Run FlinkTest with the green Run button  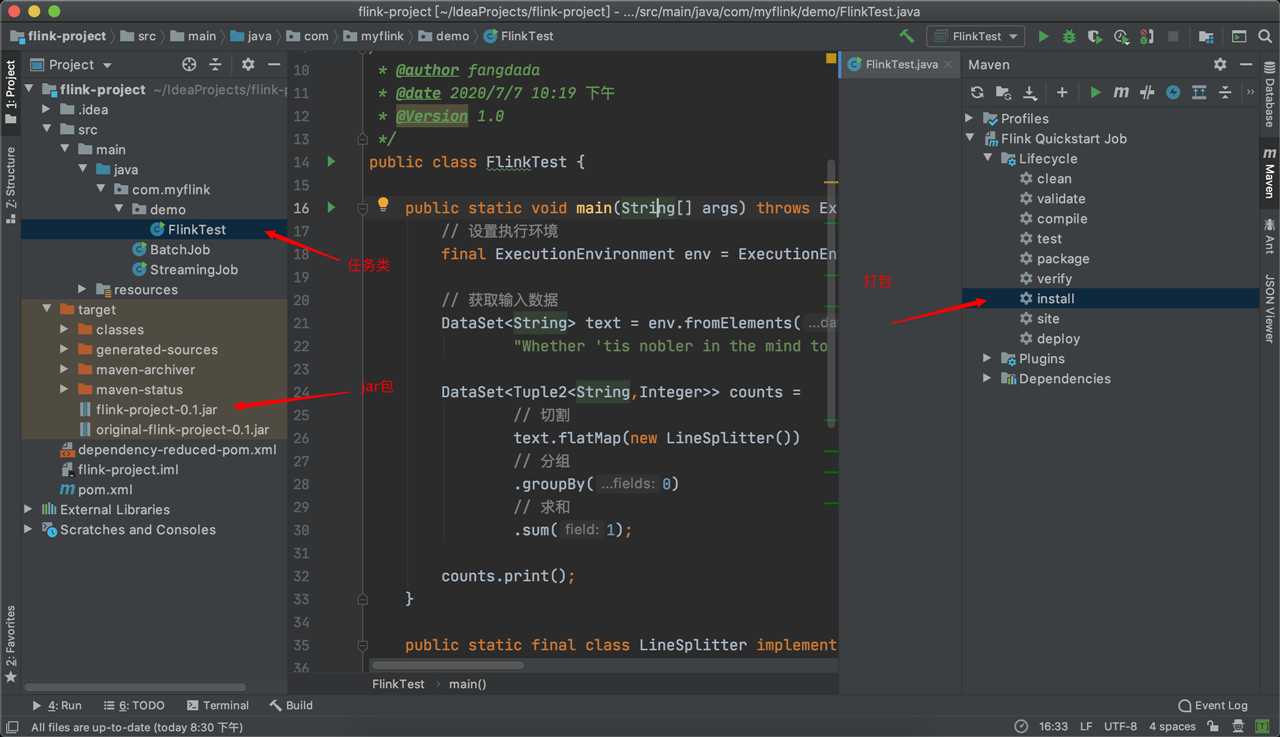pos(1043,36)
